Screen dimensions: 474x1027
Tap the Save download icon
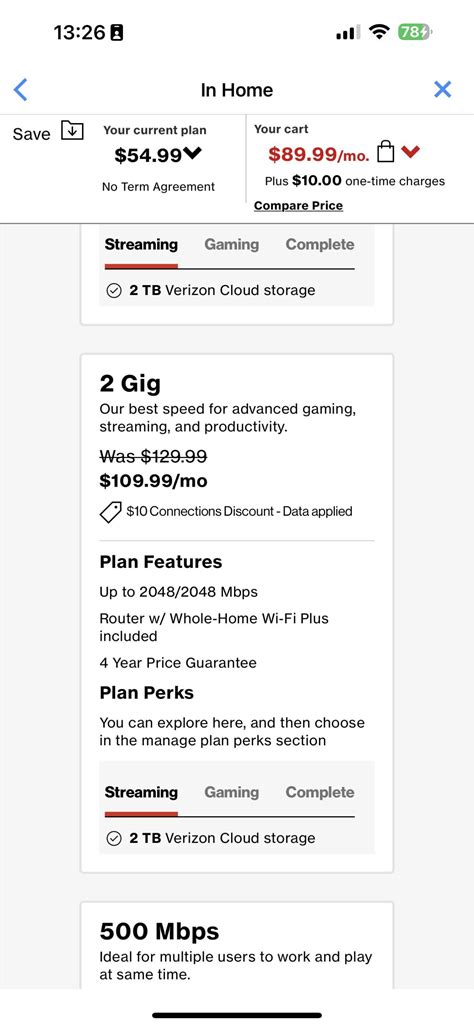tap(72, 131)
